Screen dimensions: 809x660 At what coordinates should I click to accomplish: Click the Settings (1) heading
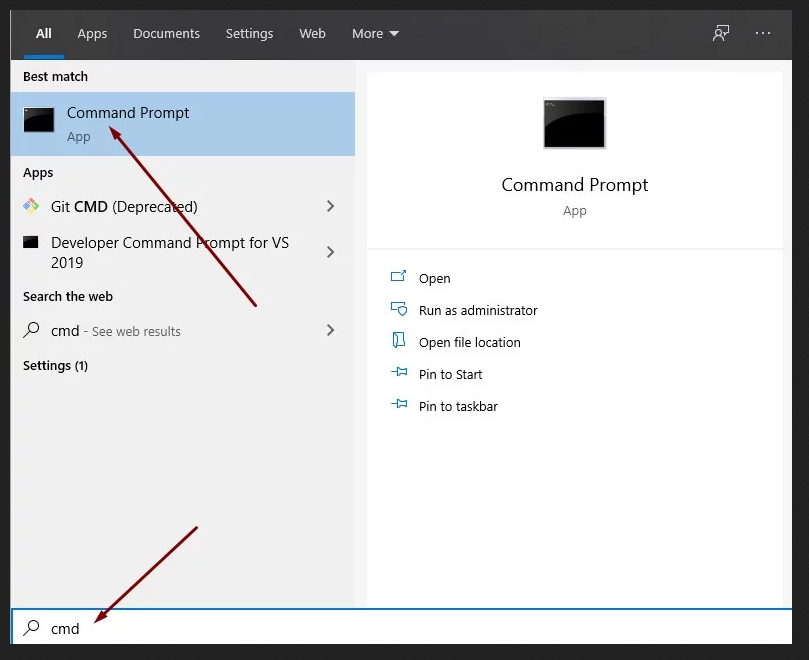55,366
